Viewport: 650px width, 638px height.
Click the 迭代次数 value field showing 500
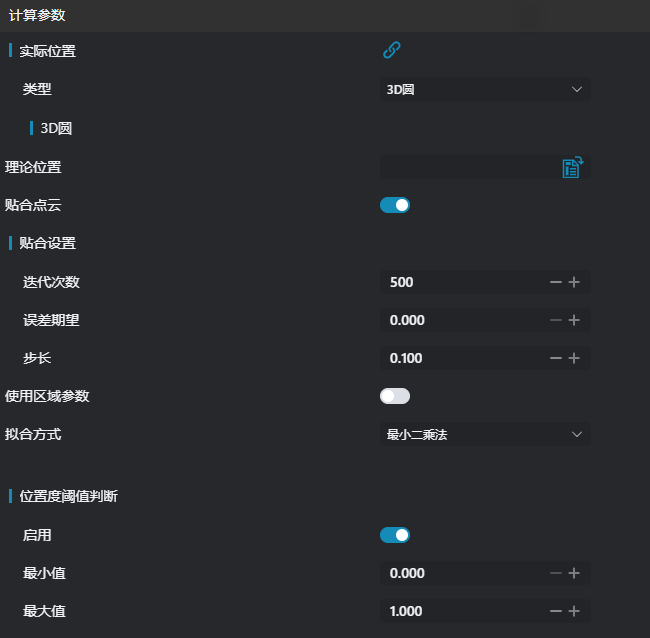tap(460, 282)
